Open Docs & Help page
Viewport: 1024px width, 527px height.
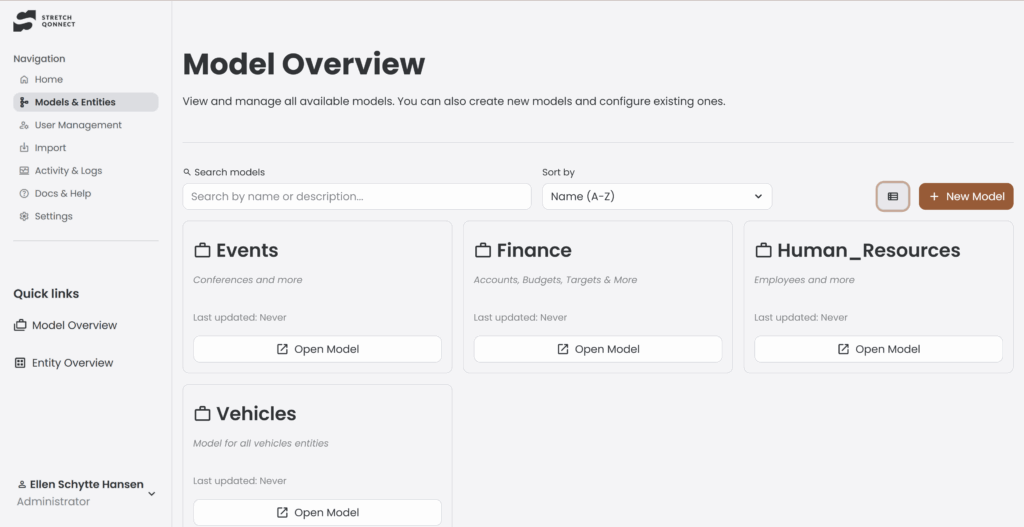(x=62, y=194)
